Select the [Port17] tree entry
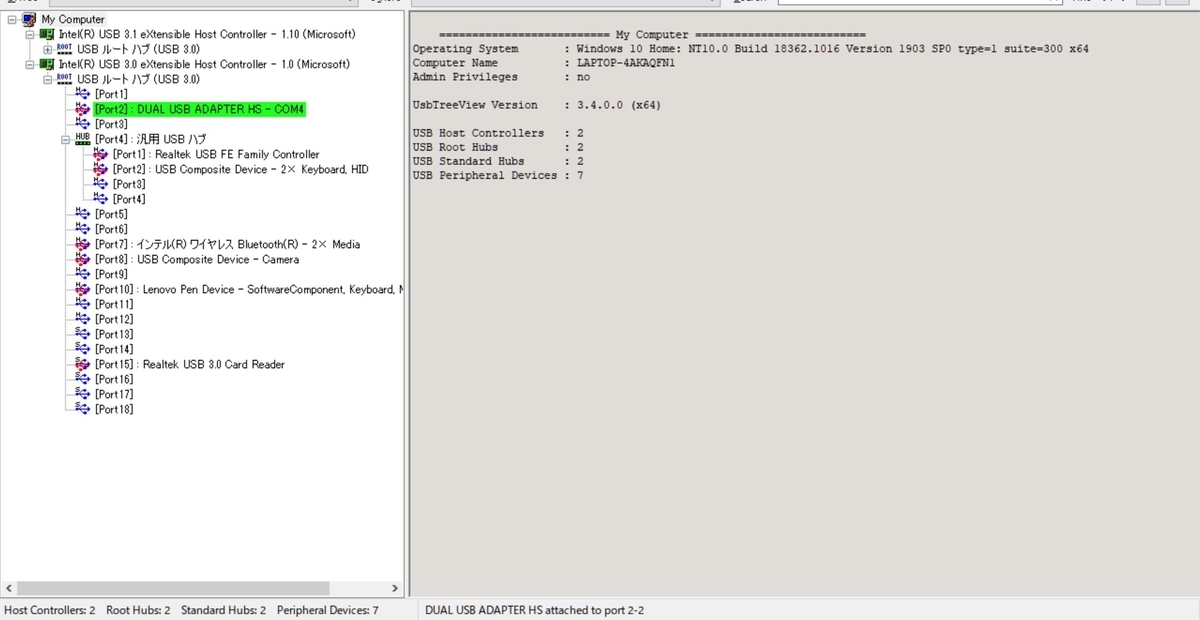The image size is (1200, 620). tap(114, 394)
